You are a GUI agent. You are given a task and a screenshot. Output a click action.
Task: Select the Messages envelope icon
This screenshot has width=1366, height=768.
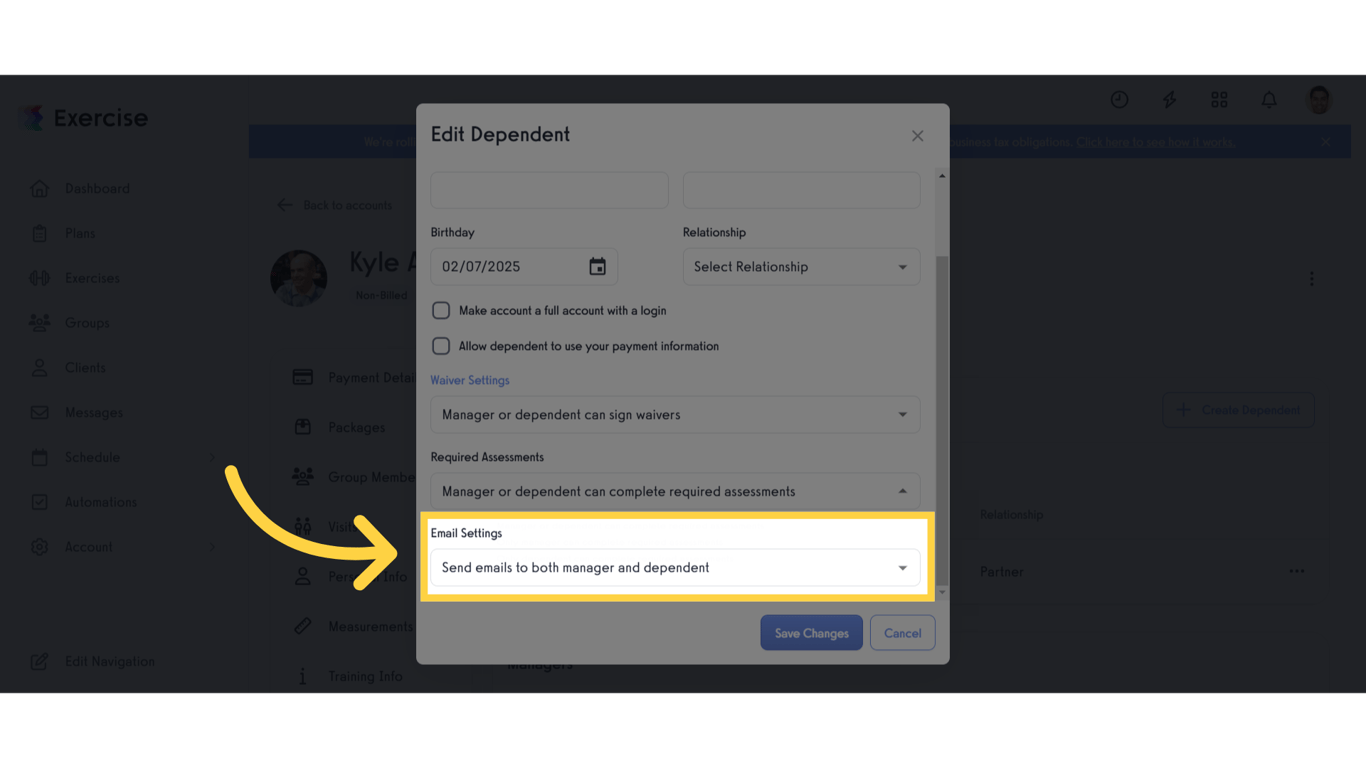point(39,412)
